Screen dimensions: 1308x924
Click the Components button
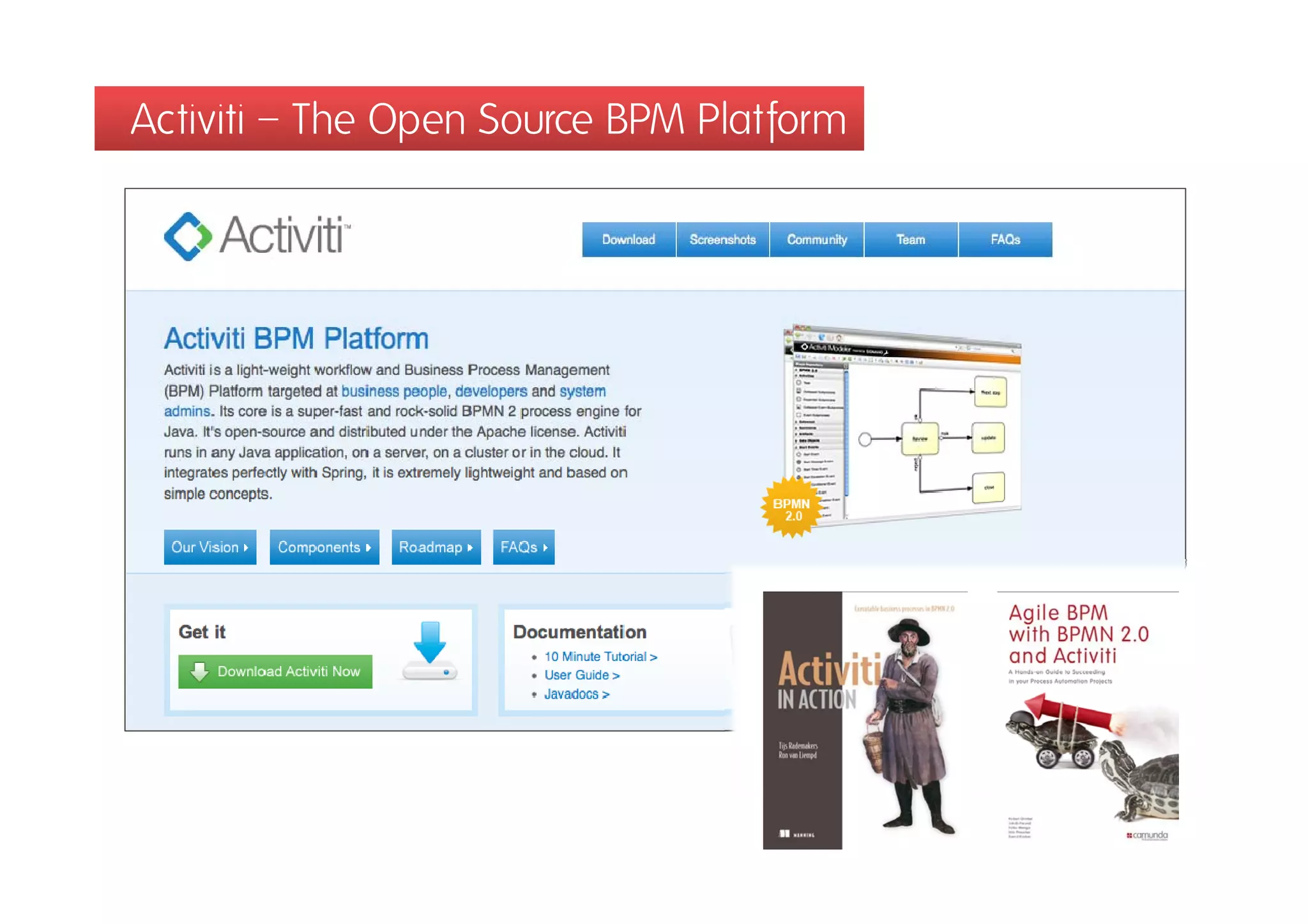tap(324, 547)
